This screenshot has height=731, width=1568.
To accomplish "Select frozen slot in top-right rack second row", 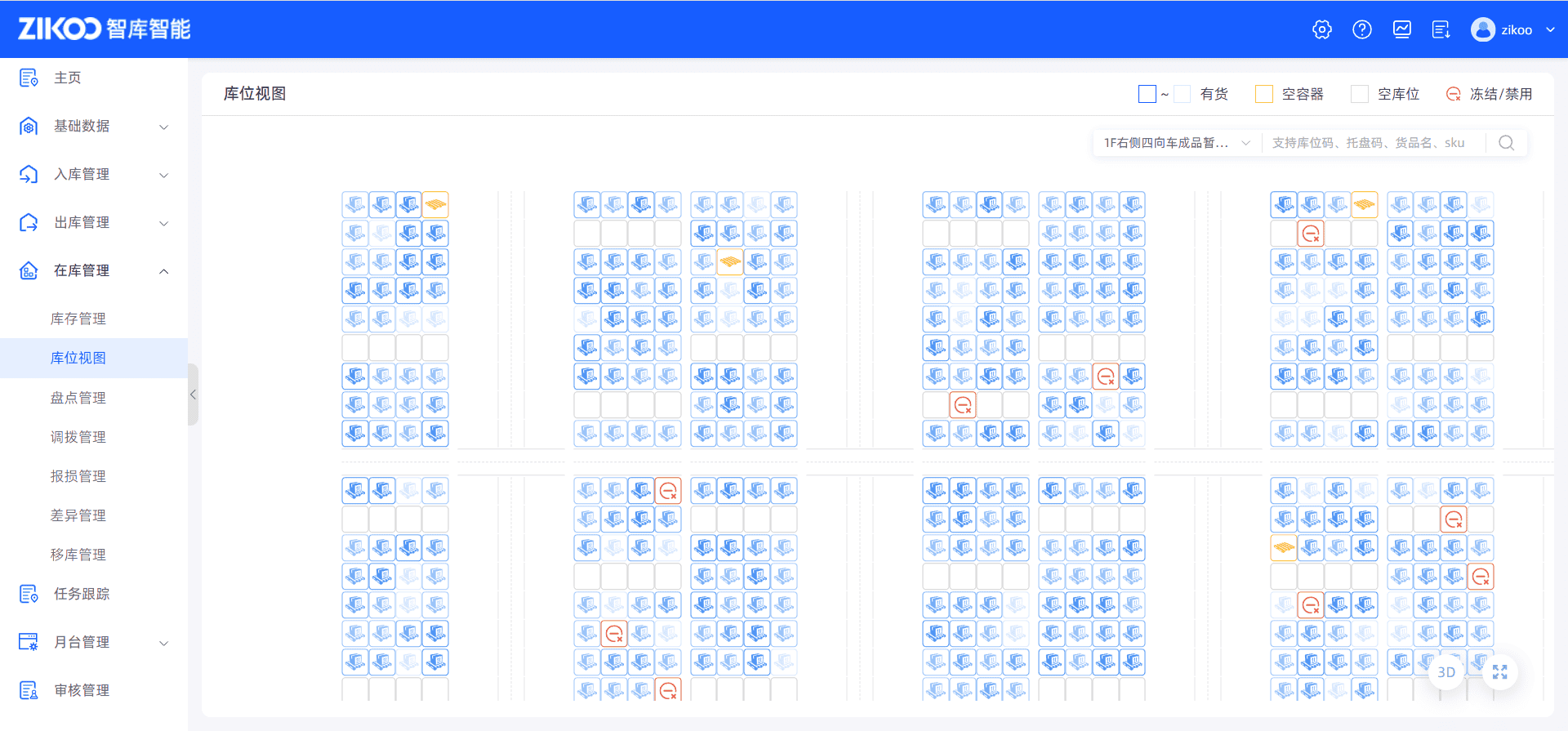I will click(x=1311, y=234).
